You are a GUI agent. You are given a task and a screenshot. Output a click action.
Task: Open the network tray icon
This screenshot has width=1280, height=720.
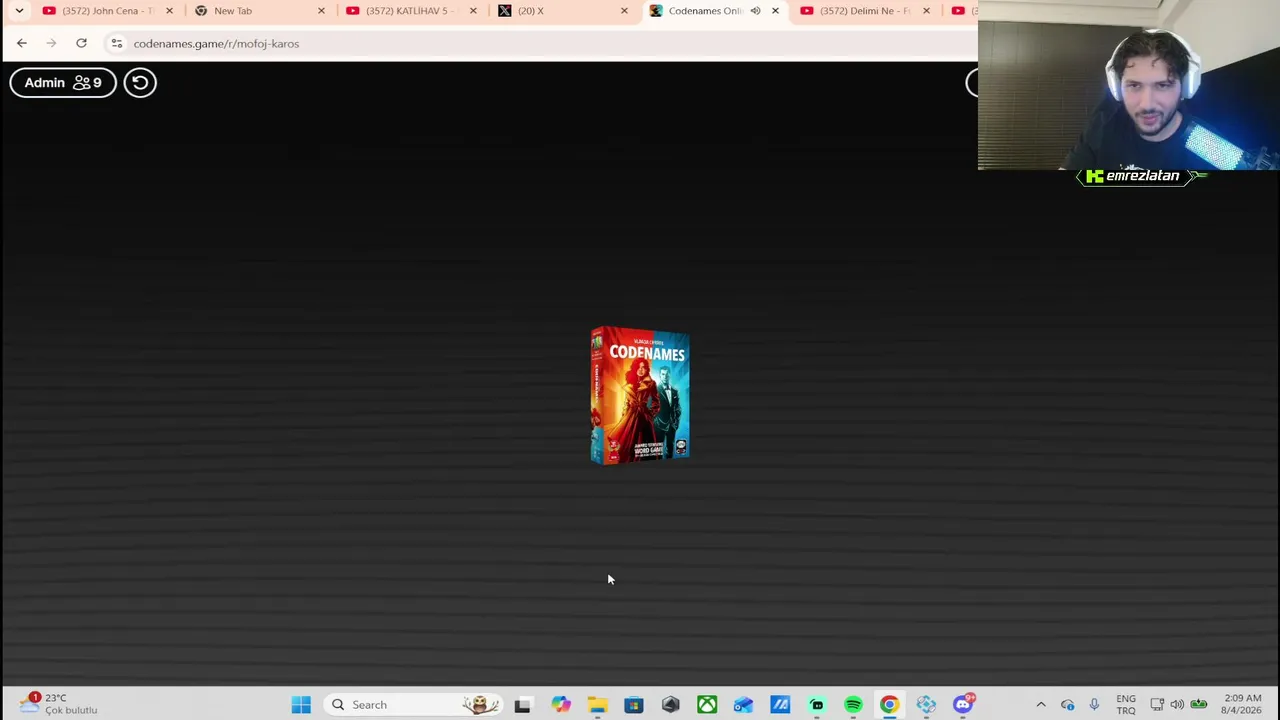1157,705
